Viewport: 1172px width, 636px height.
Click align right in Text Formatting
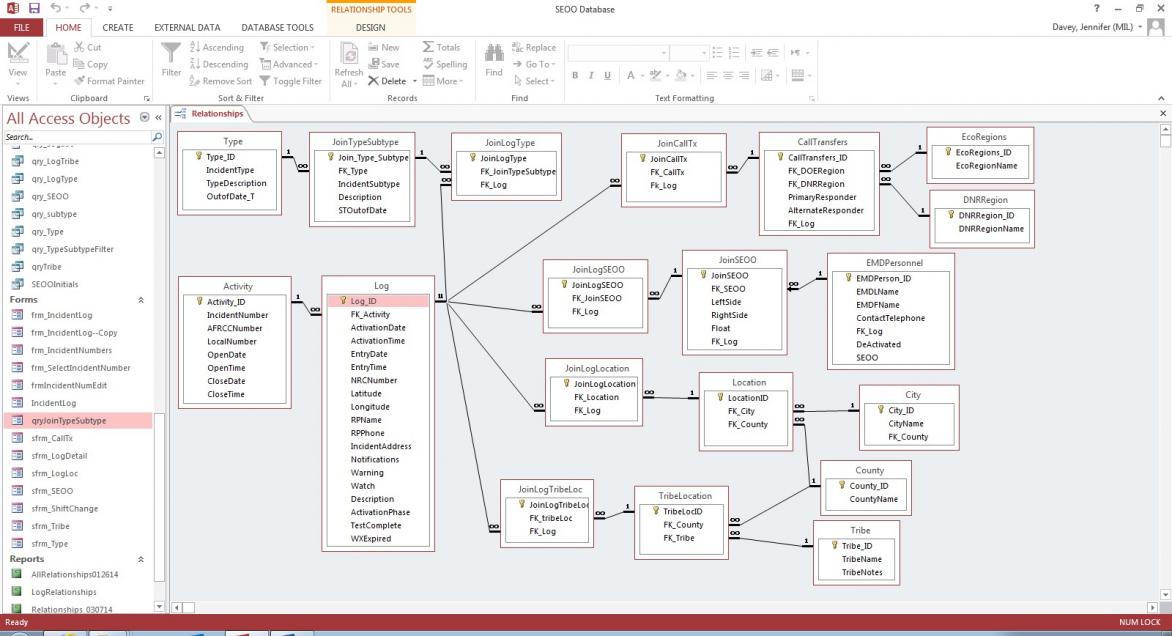(744, 75)
